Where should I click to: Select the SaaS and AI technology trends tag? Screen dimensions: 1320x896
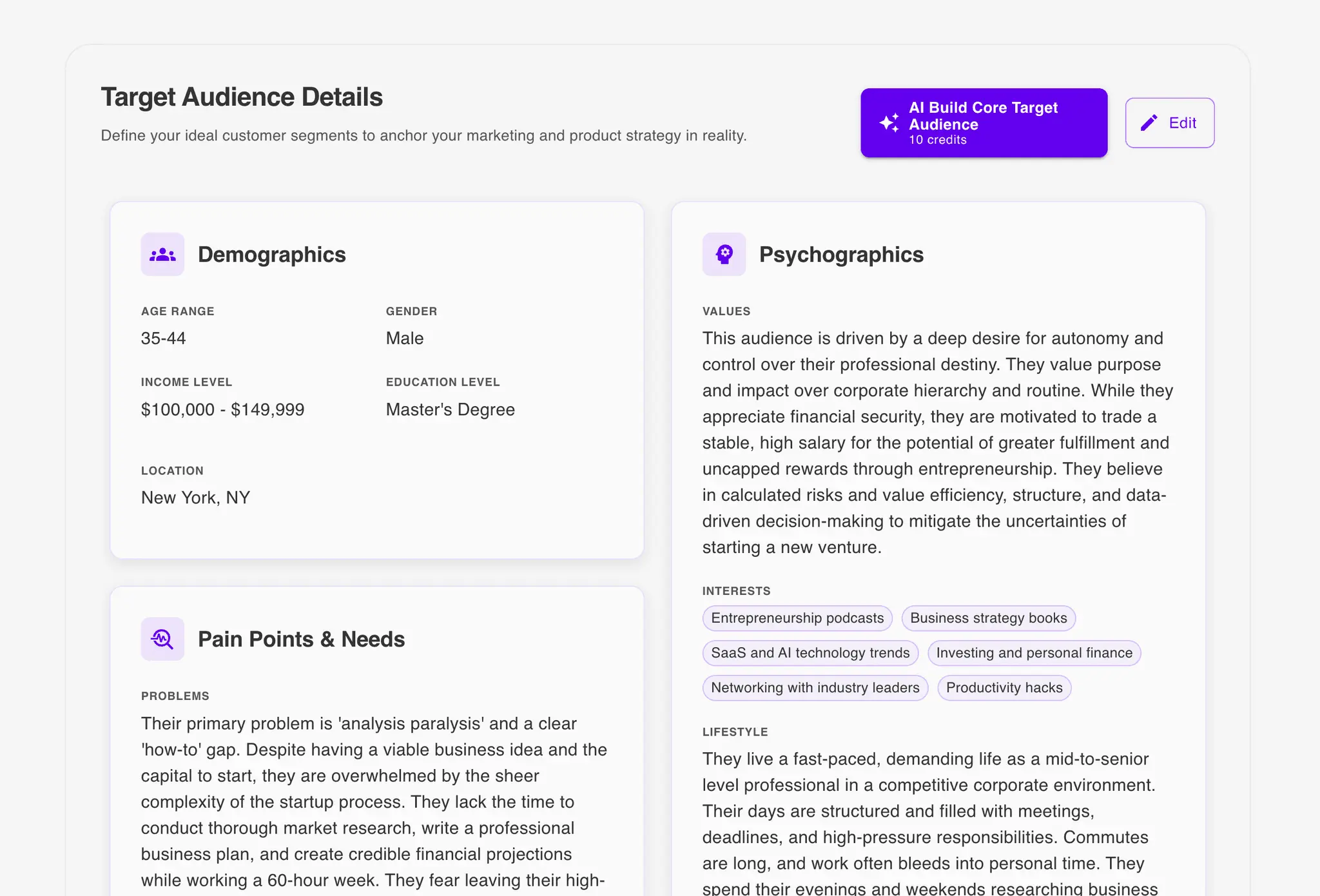(x=810, y=652)
